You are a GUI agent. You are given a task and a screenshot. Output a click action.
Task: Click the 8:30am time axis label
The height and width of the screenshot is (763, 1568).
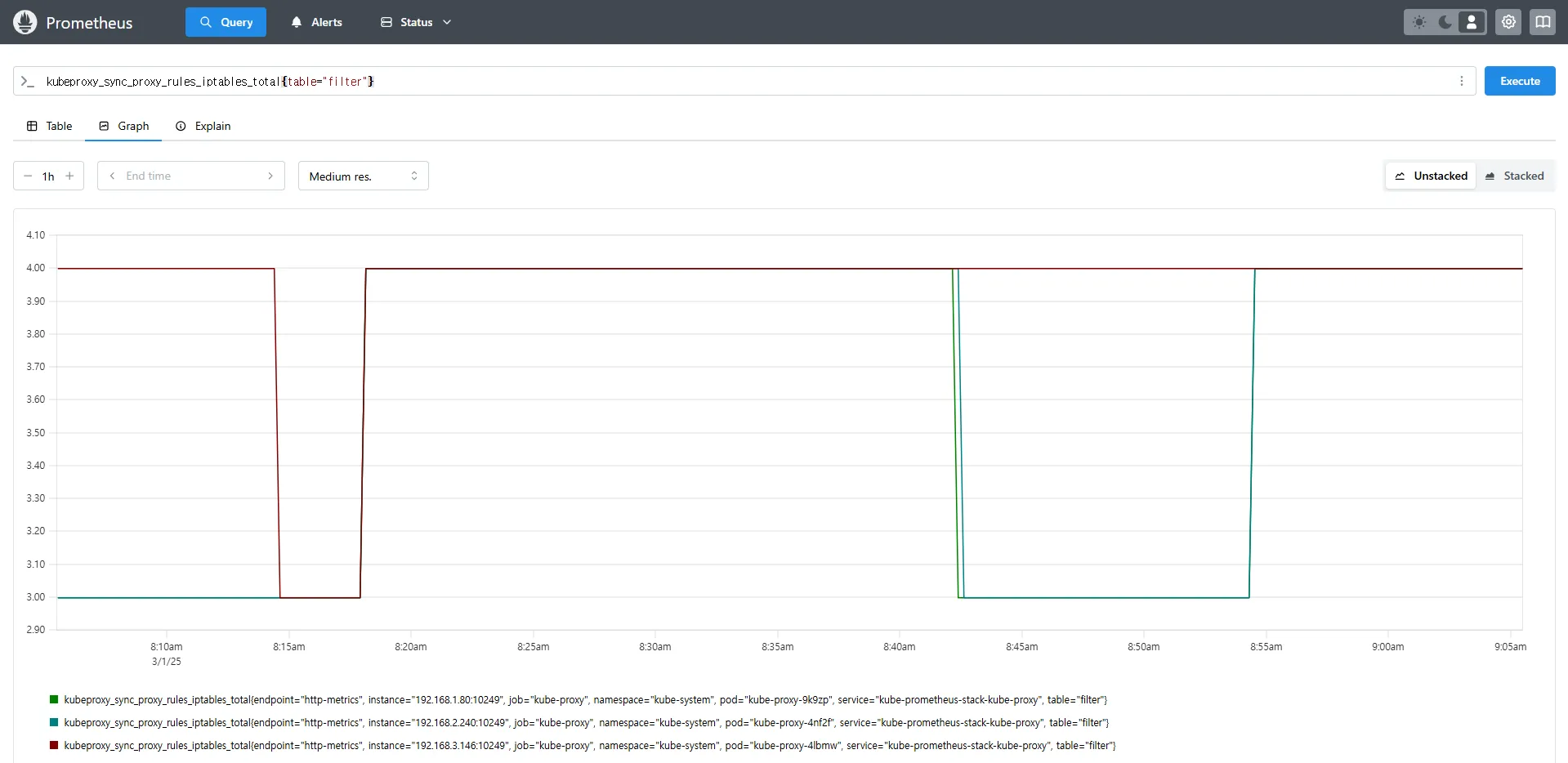(x=655, y=647)
